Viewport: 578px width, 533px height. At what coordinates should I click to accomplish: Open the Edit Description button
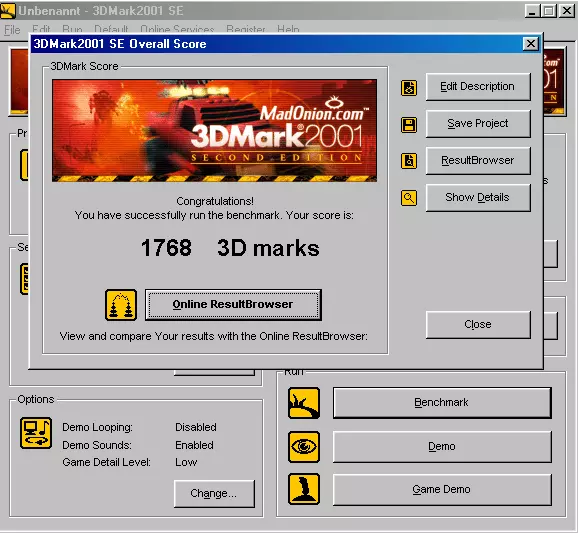[478, 87]
